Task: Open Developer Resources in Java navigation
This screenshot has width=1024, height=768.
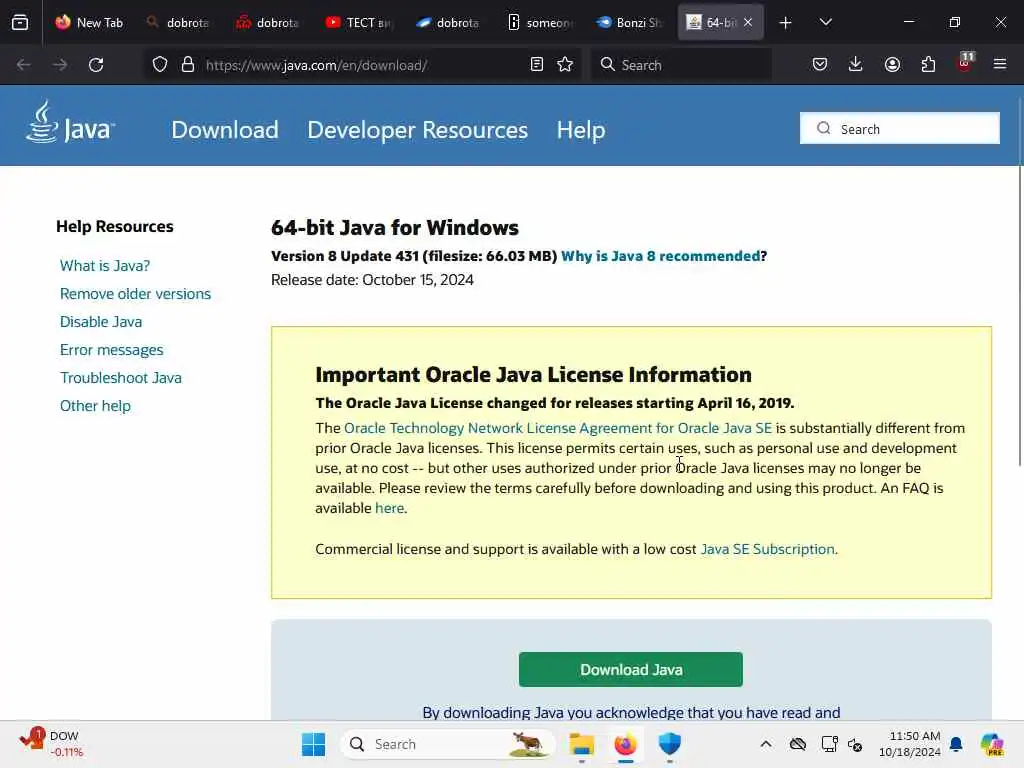Action: [x=417, y=130]
